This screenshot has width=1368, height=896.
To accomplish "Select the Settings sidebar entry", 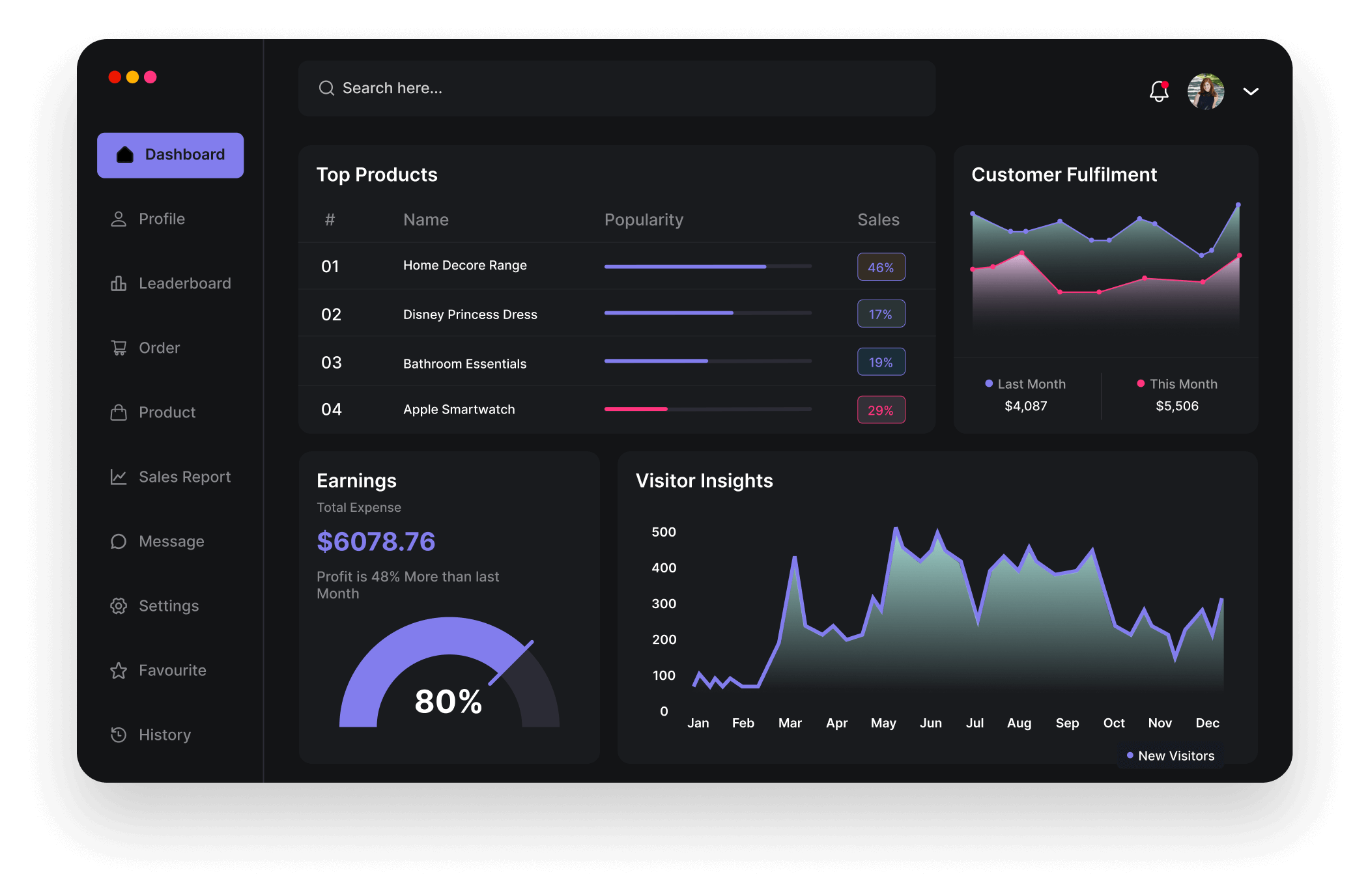I will pos(168,605).
